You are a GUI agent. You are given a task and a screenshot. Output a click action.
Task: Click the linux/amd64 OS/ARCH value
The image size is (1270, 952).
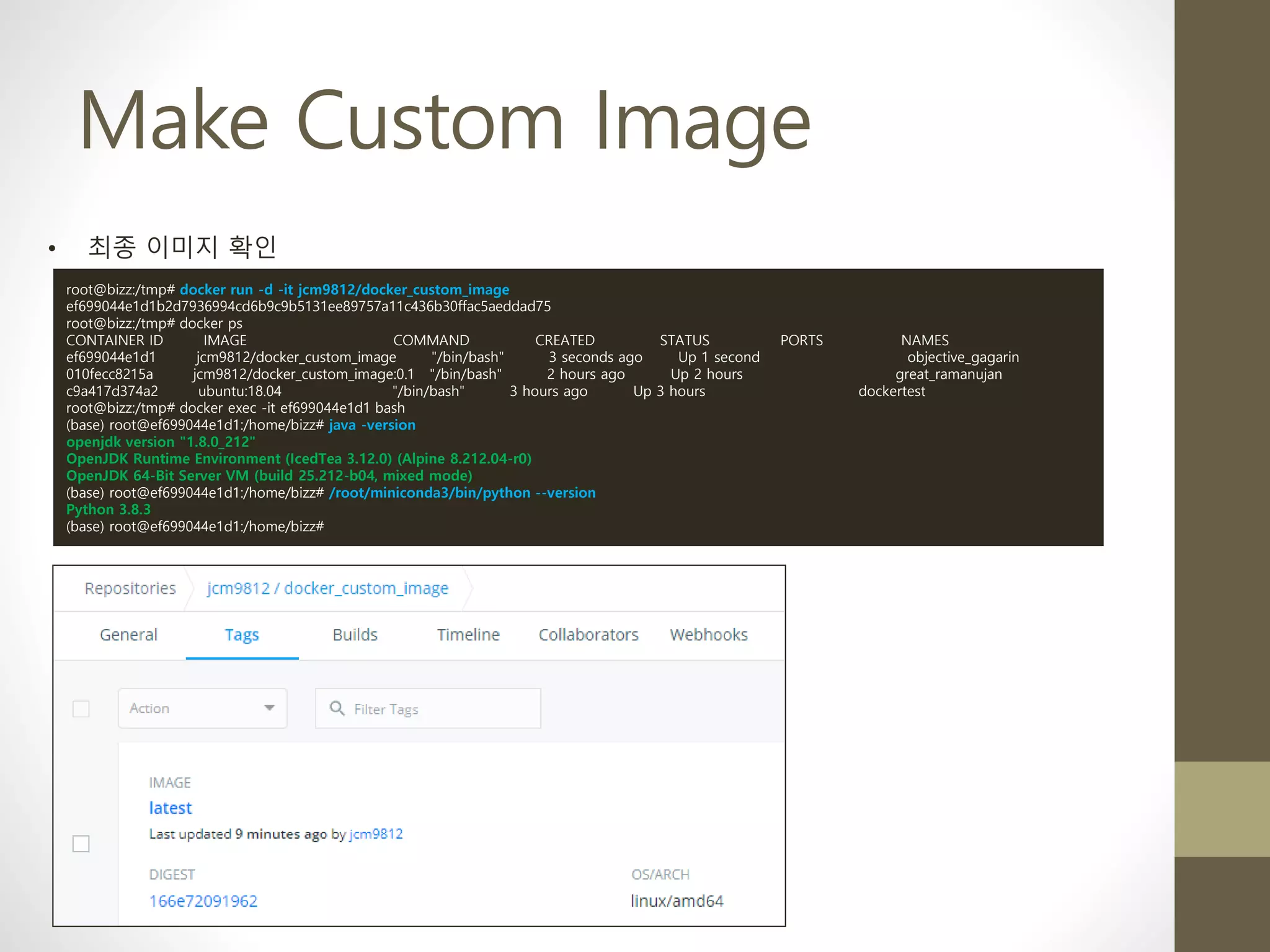pos(677,901)
